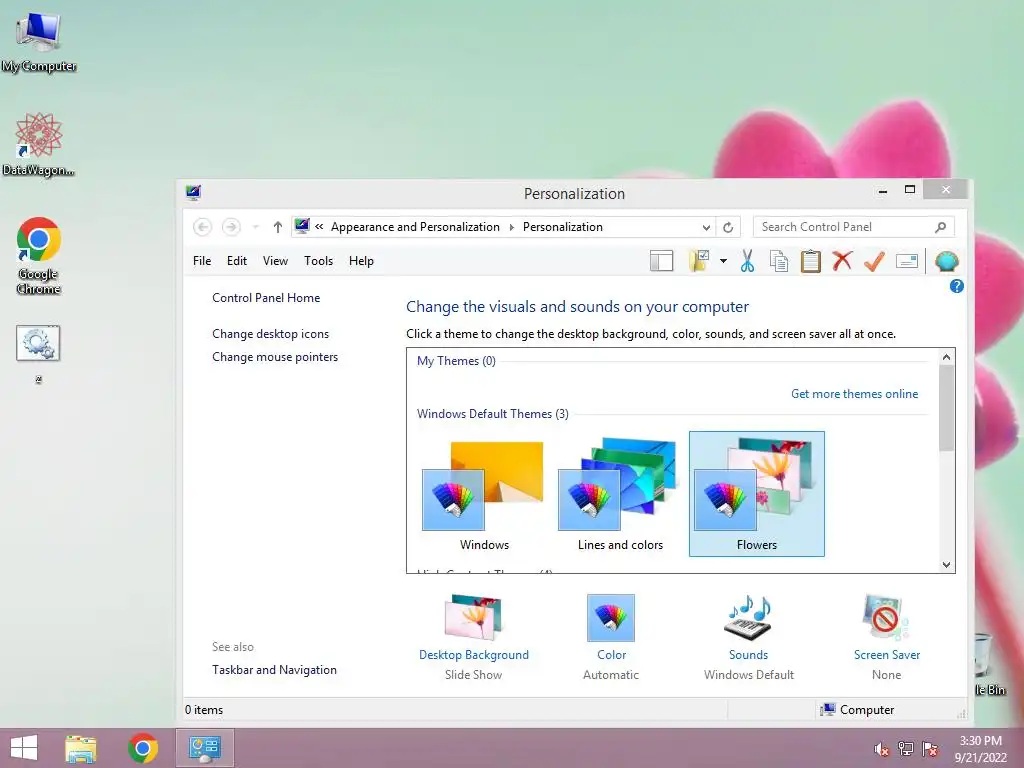This screenshot has width=1024, height=768.
Task: Click the Personalization breadcrumb segment in address bar
Action: [x=562, y=227]
